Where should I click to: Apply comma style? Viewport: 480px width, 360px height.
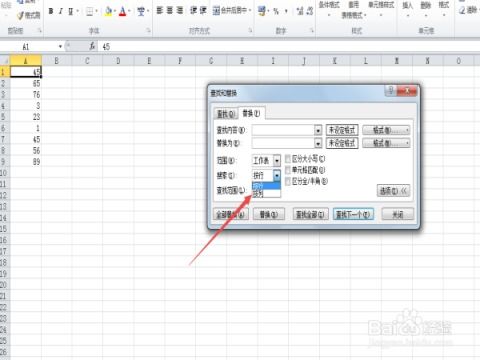click(x=286, y=11)
